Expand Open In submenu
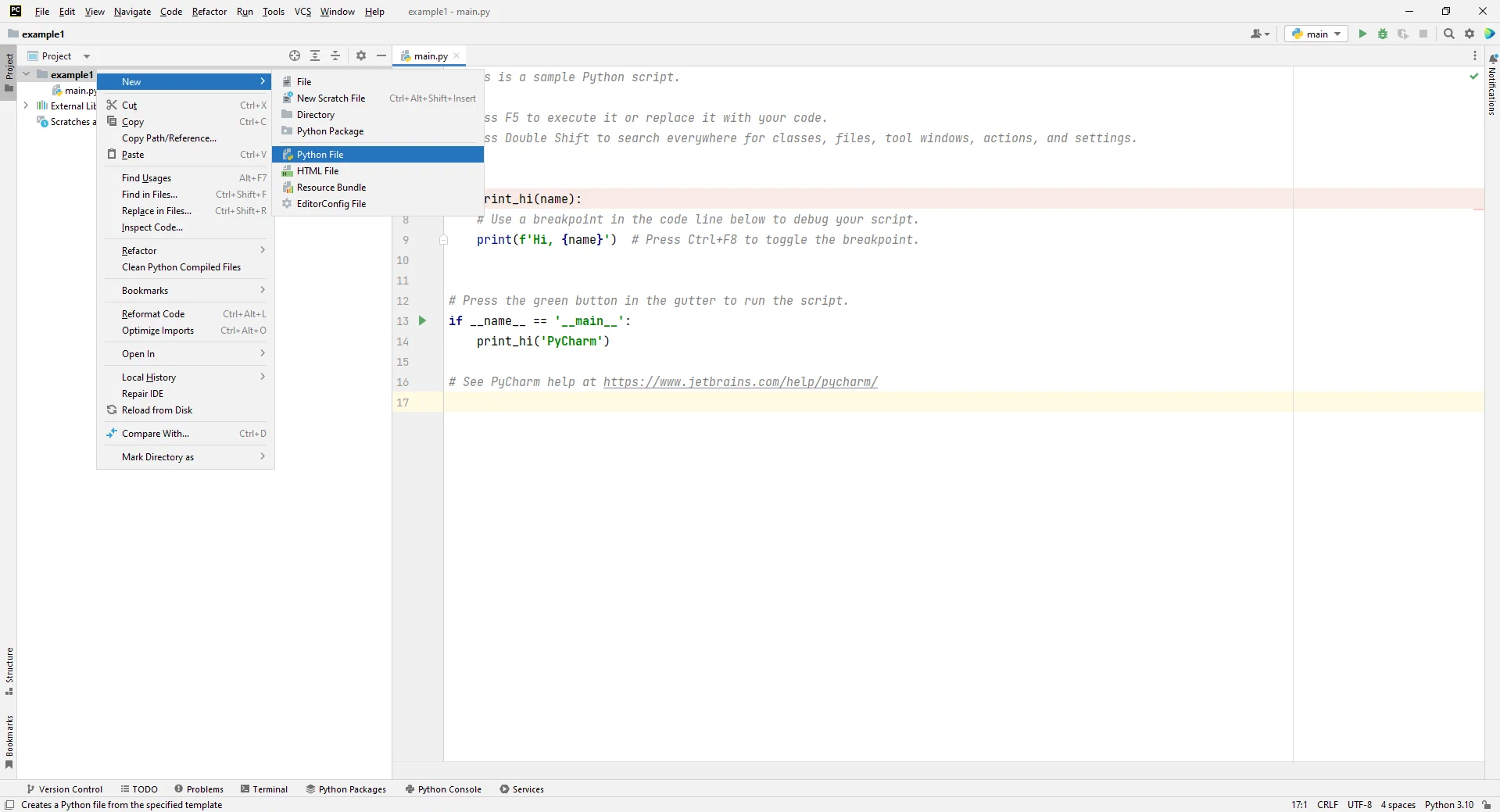The width and height of the screenshot is (1500, 812). click(186, 354)
